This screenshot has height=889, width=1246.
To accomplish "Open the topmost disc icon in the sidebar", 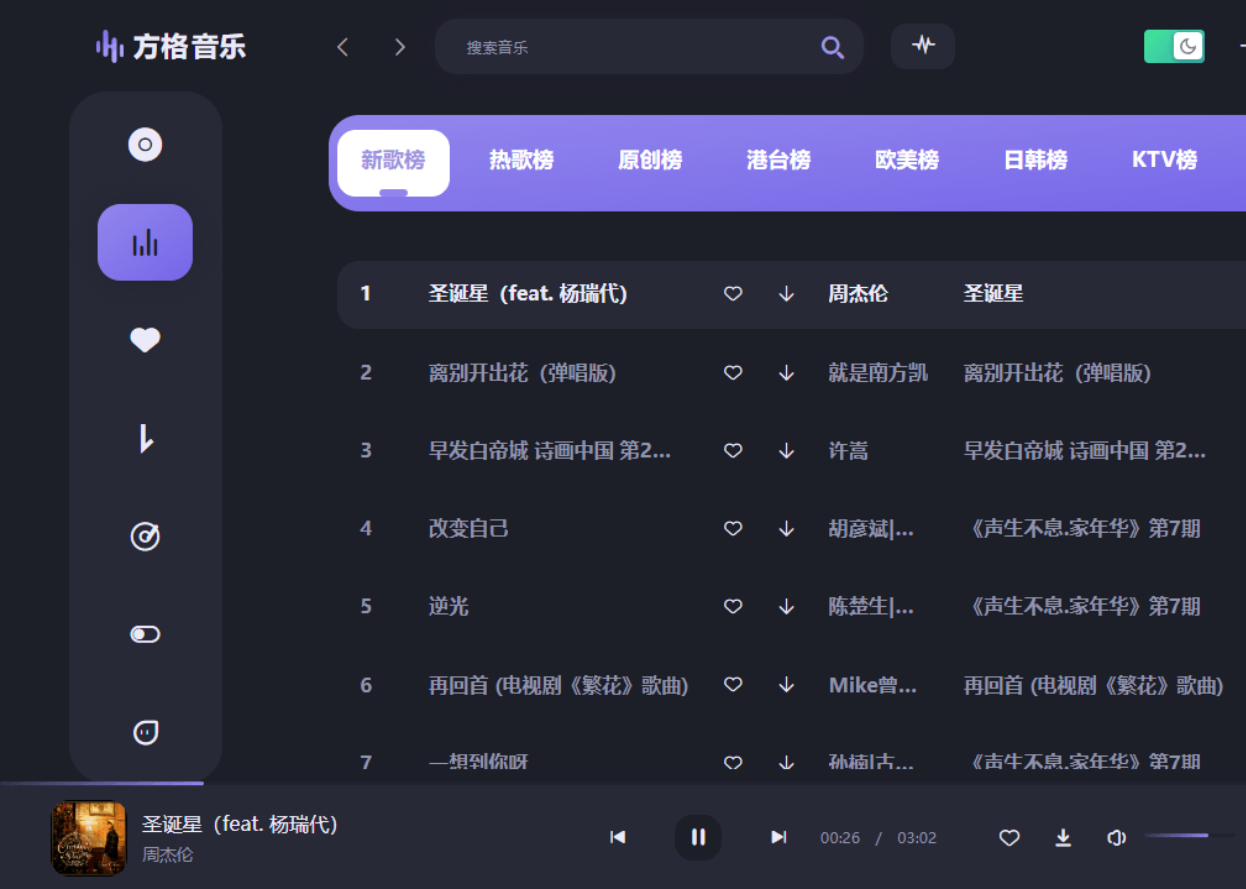I will click(145, 144).
